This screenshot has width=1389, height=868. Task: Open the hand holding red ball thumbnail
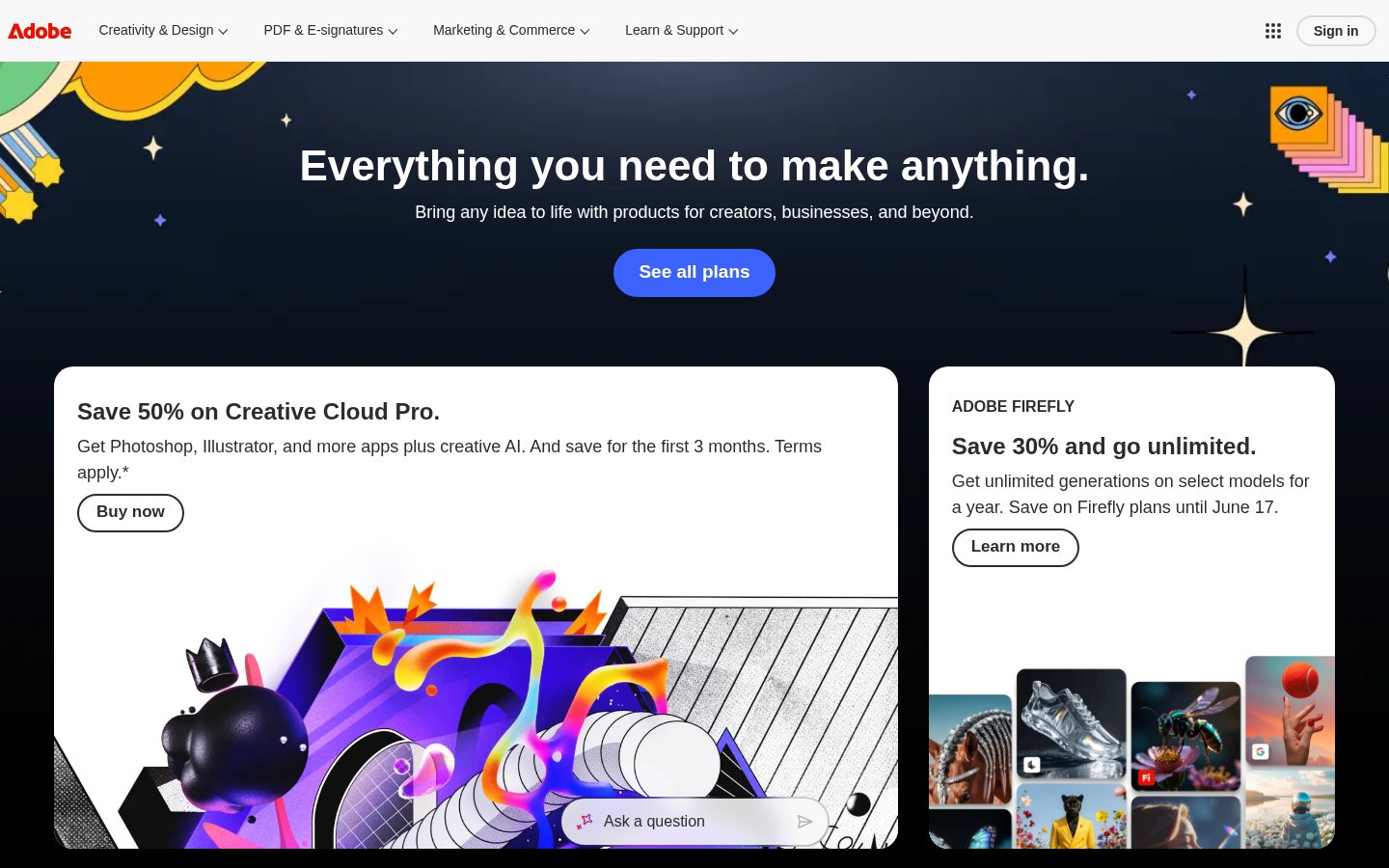click(x=1290, y=711)
